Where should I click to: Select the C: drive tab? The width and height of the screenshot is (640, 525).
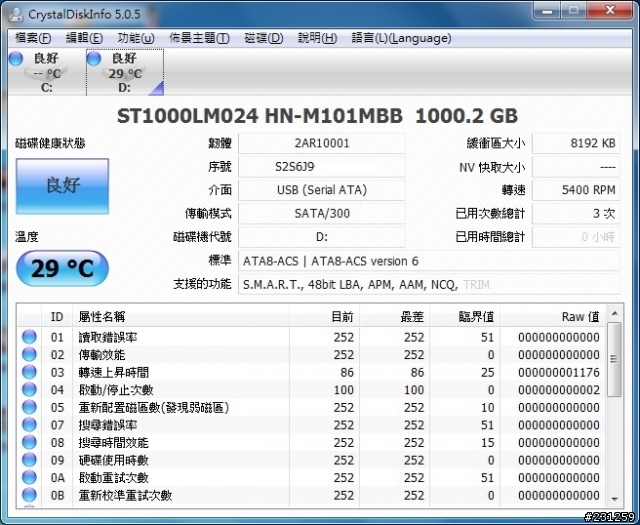click(47, 72)
